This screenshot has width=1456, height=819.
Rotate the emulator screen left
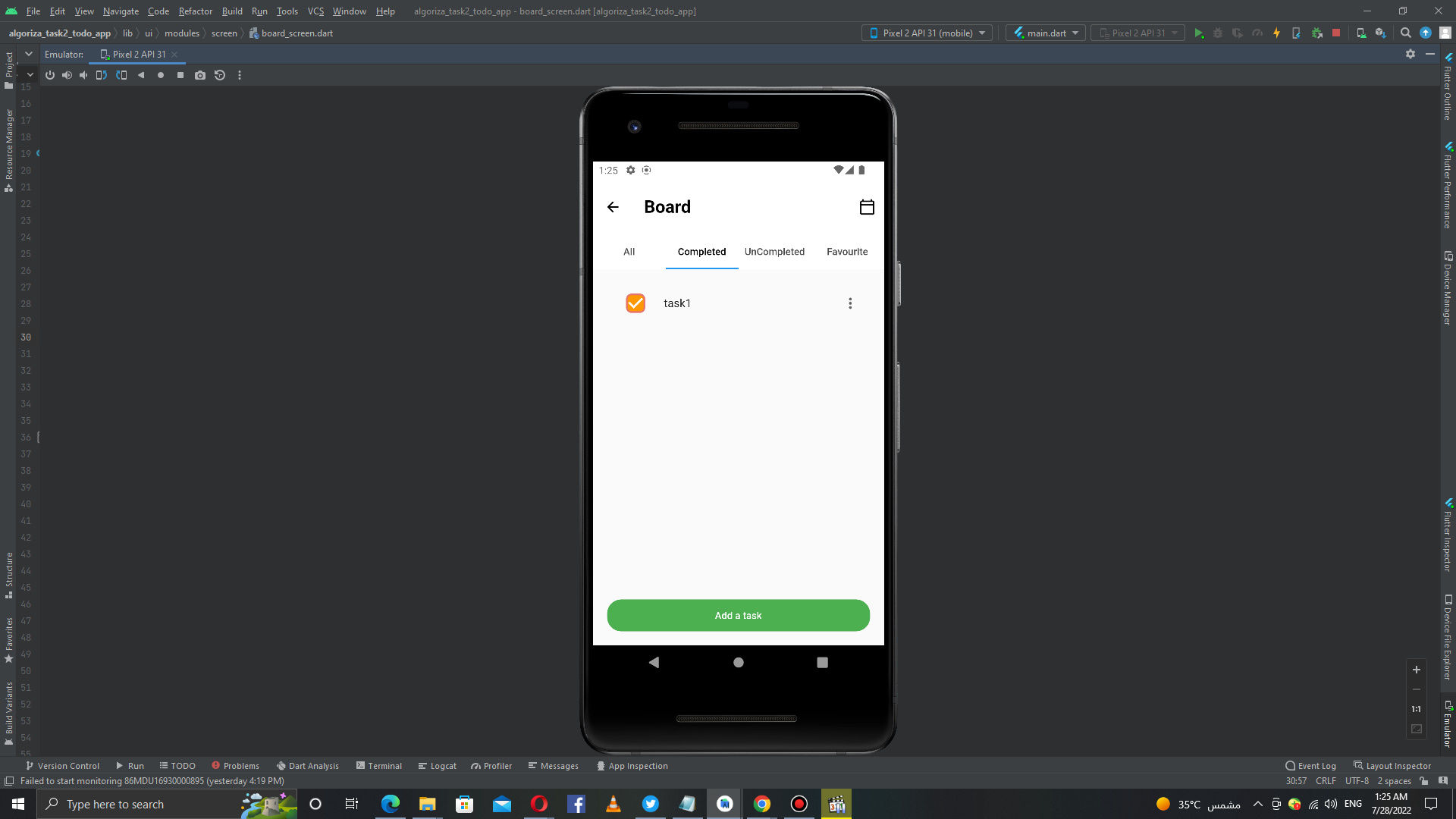102,75
